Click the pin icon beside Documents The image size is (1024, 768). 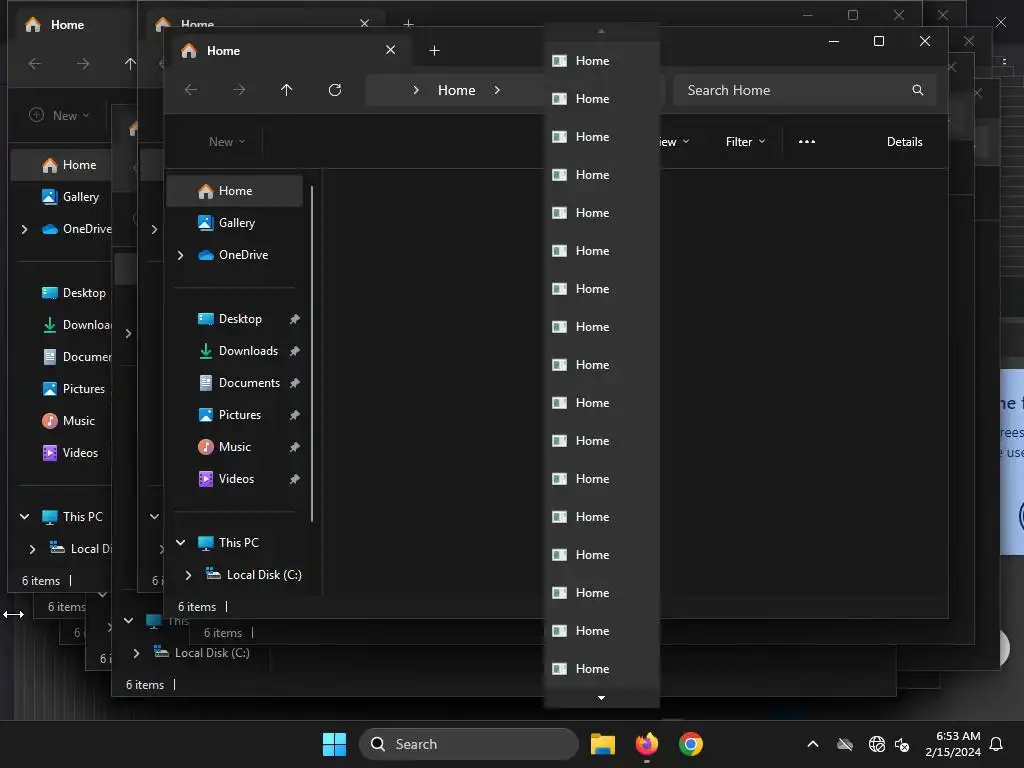[x=295, y=383]
